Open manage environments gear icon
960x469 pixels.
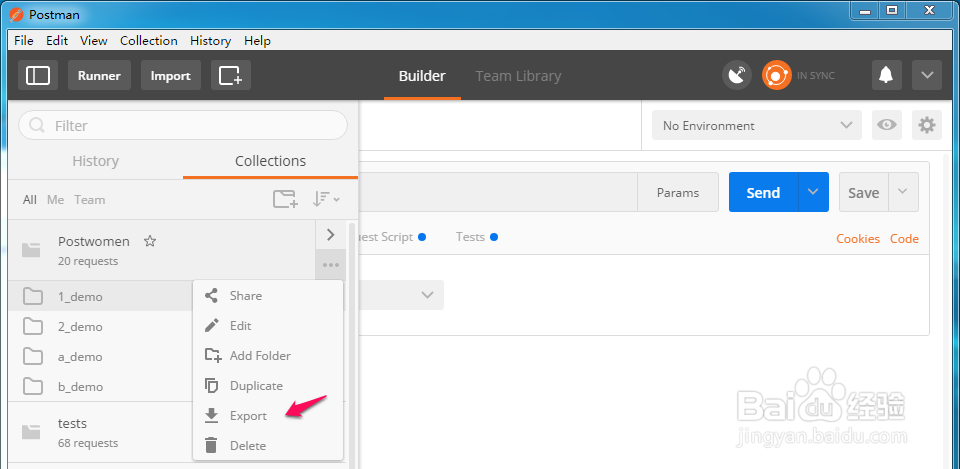(x=927, y=125)
